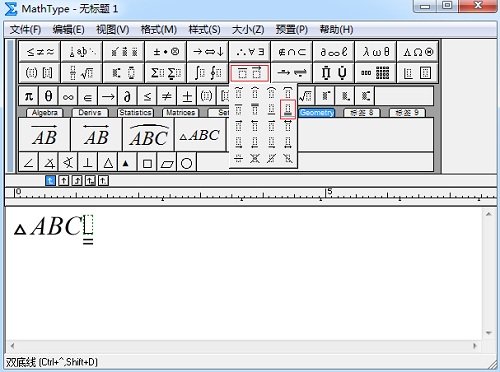Insert the element-of symbol from small bar
This screenshot has height=372, width=500.
coord(88,96)
